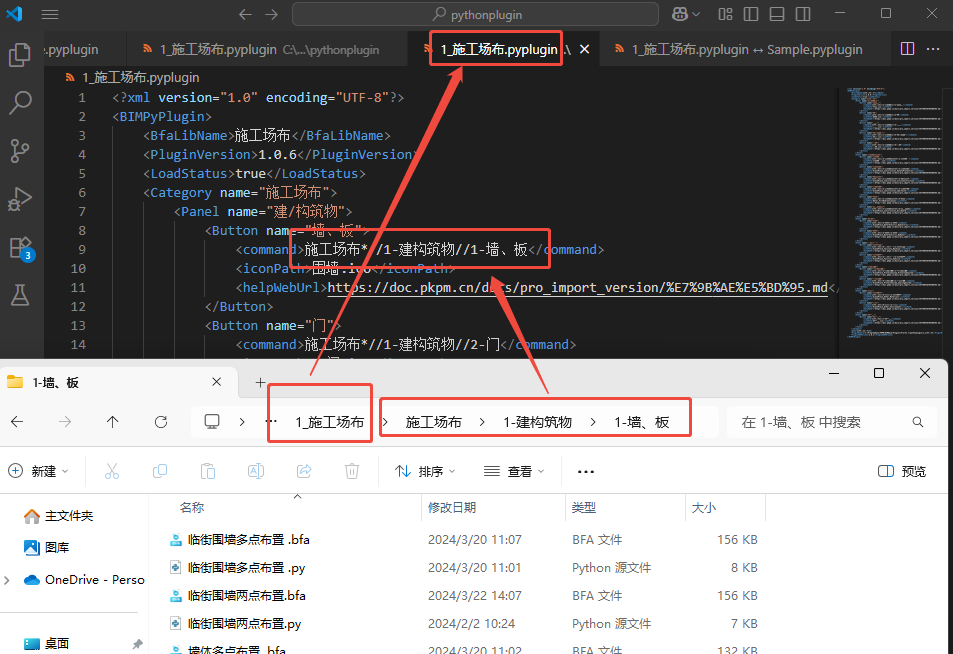Toggle the 预览 preview pane
The height and width of the screenshot is (654, 953).
(902, 471)
